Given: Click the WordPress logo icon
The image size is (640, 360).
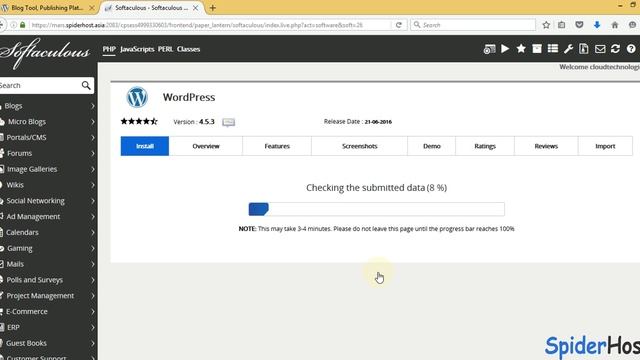Looking at the screenshot, I should tap(137, 97).
